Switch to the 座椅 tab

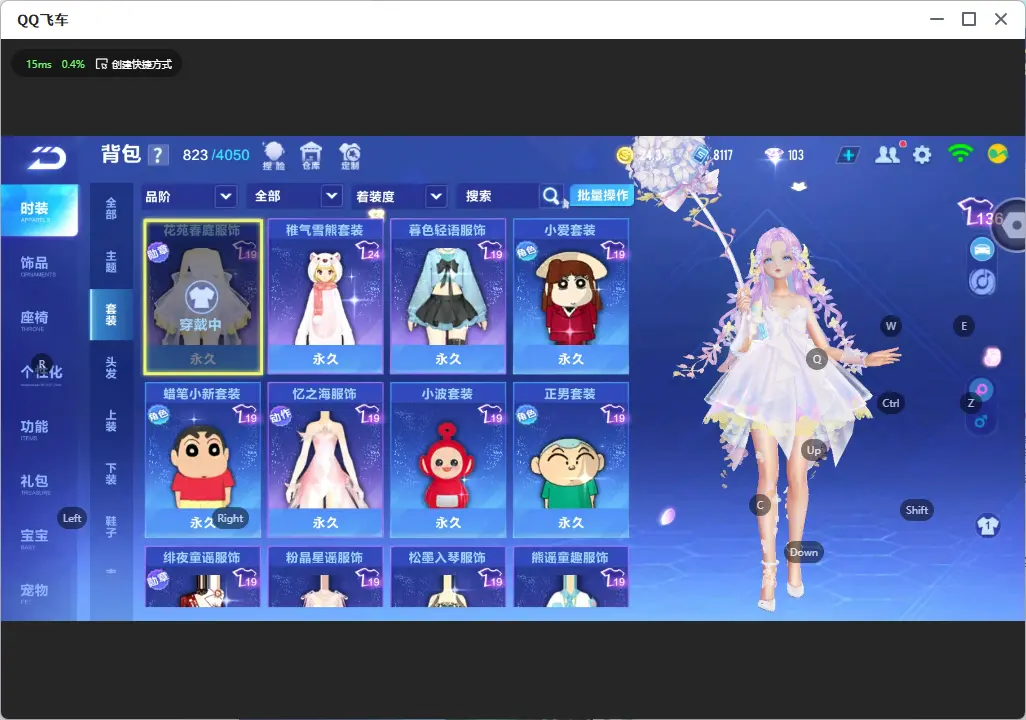tap(39, 319)
